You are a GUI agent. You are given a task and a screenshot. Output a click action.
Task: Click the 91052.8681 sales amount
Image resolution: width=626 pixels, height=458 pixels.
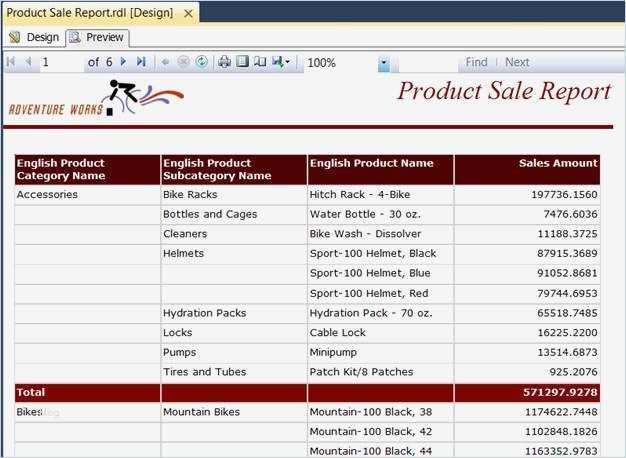point(567,274)
